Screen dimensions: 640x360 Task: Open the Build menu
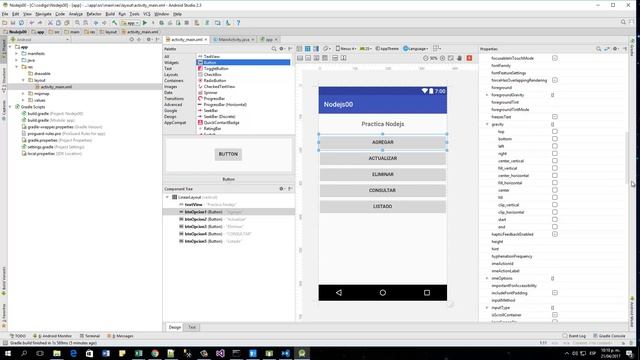click(x=110, y=14)
